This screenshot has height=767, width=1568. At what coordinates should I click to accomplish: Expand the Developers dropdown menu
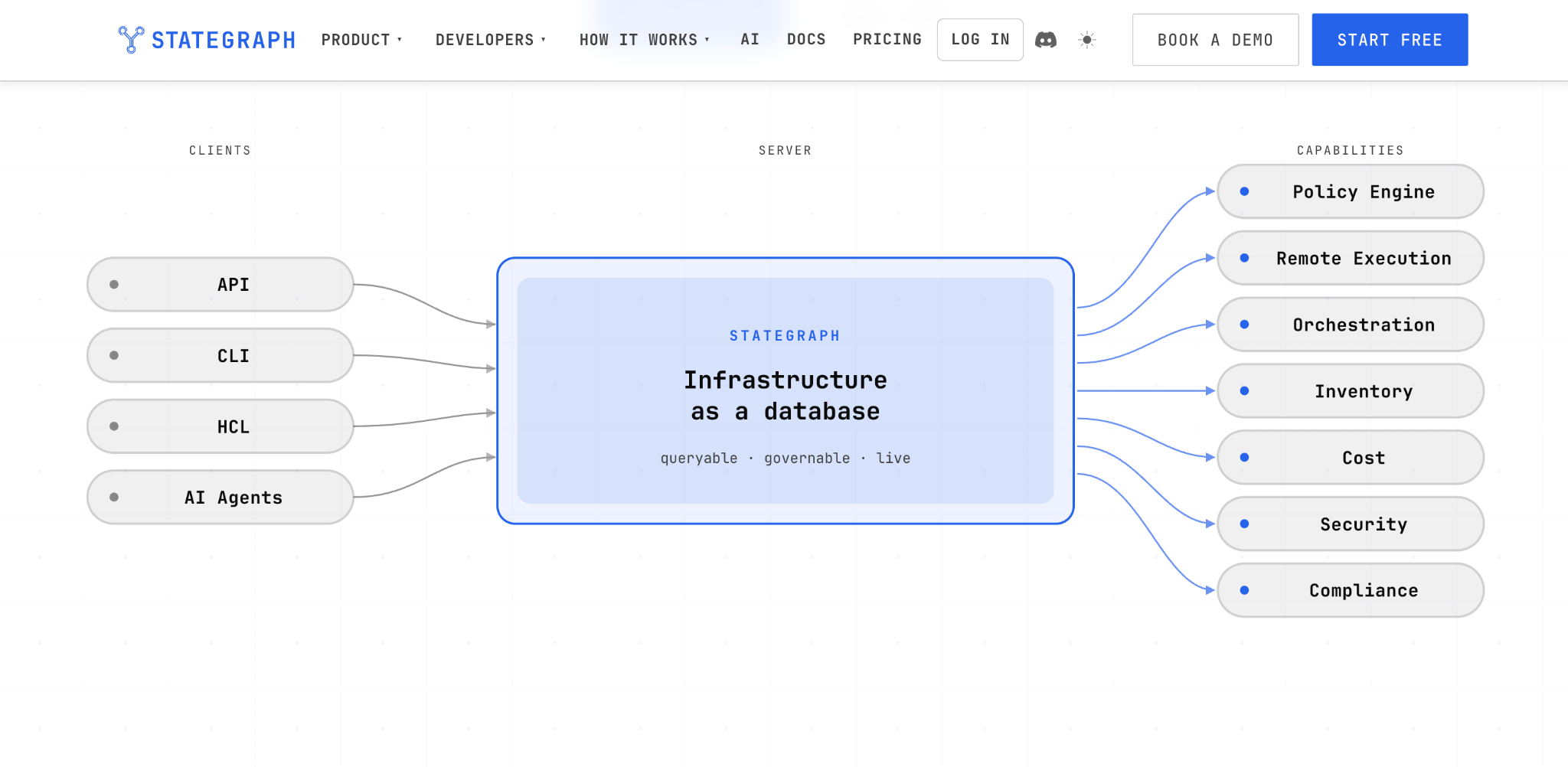click(491, 40)
